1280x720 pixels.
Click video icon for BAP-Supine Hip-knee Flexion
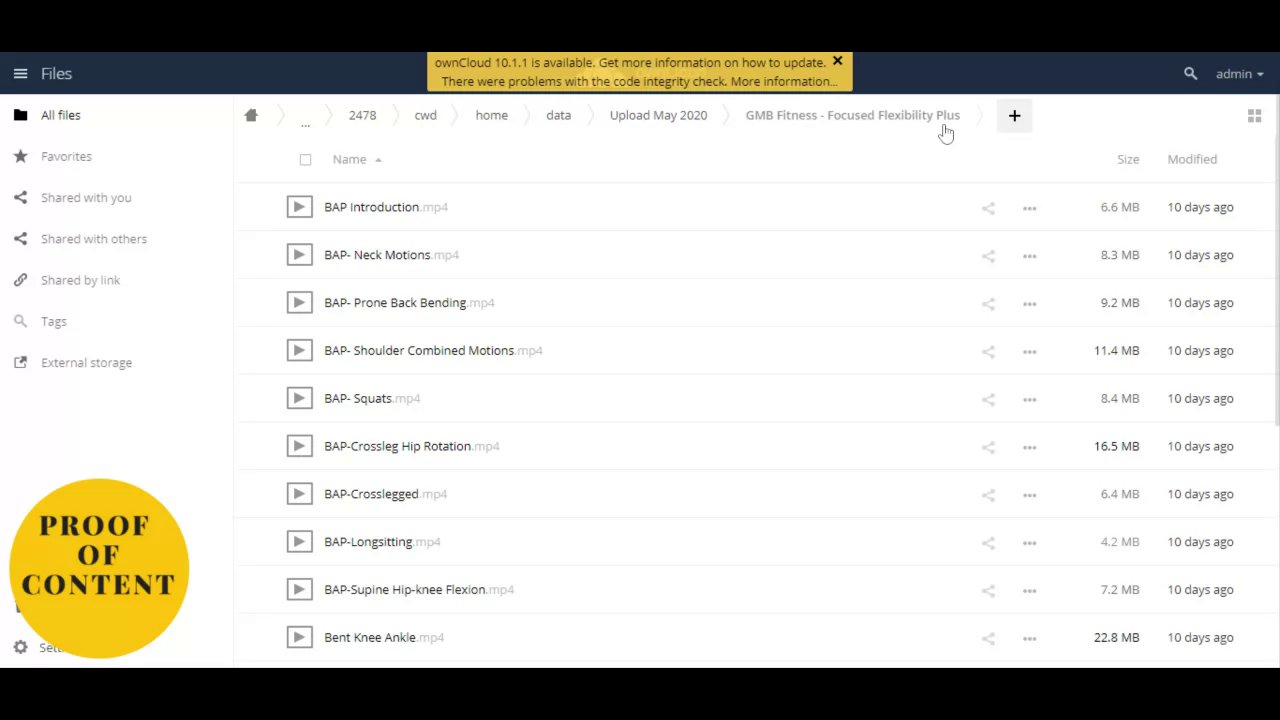299,590
